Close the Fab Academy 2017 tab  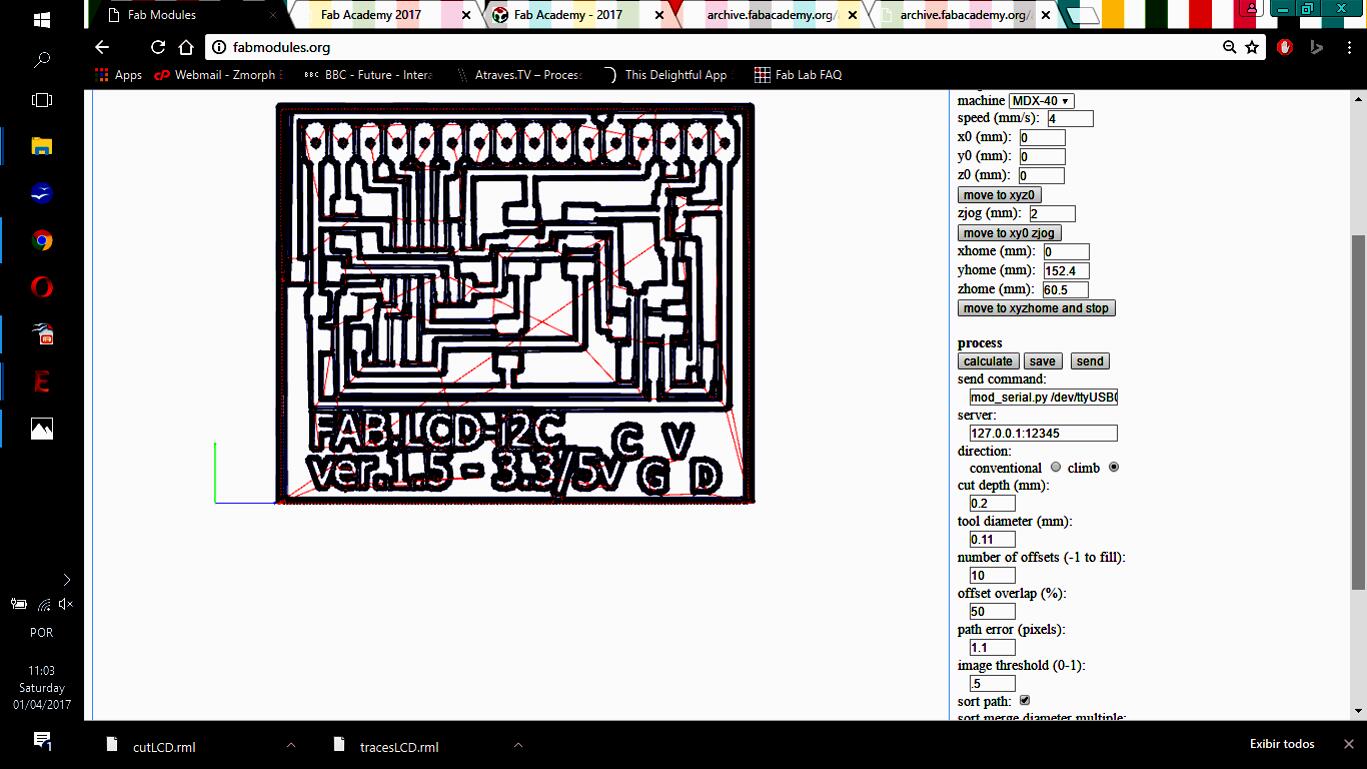point(466,16)
